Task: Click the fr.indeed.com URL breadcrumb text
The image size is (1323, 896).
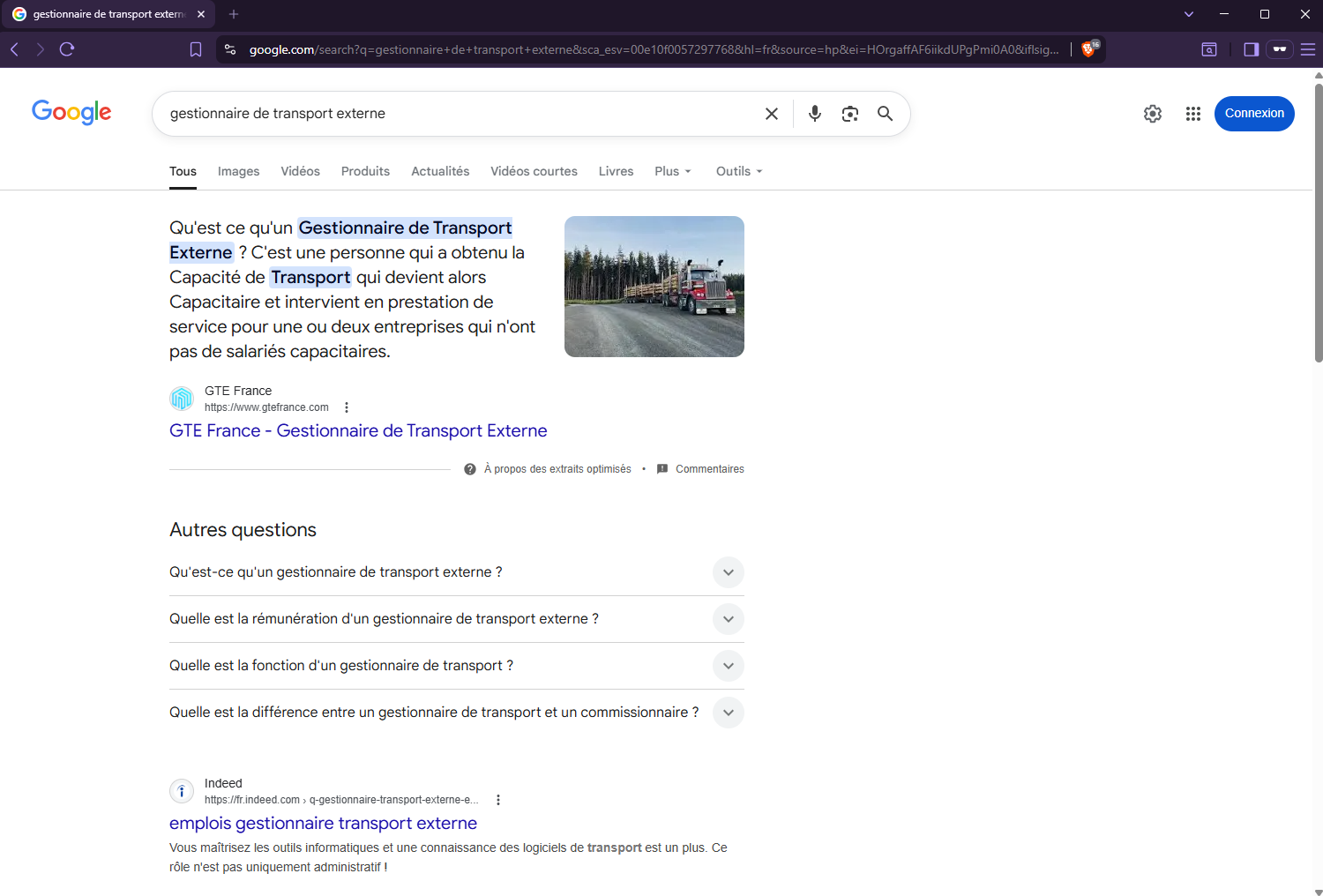Action: (x=341, y=800)
